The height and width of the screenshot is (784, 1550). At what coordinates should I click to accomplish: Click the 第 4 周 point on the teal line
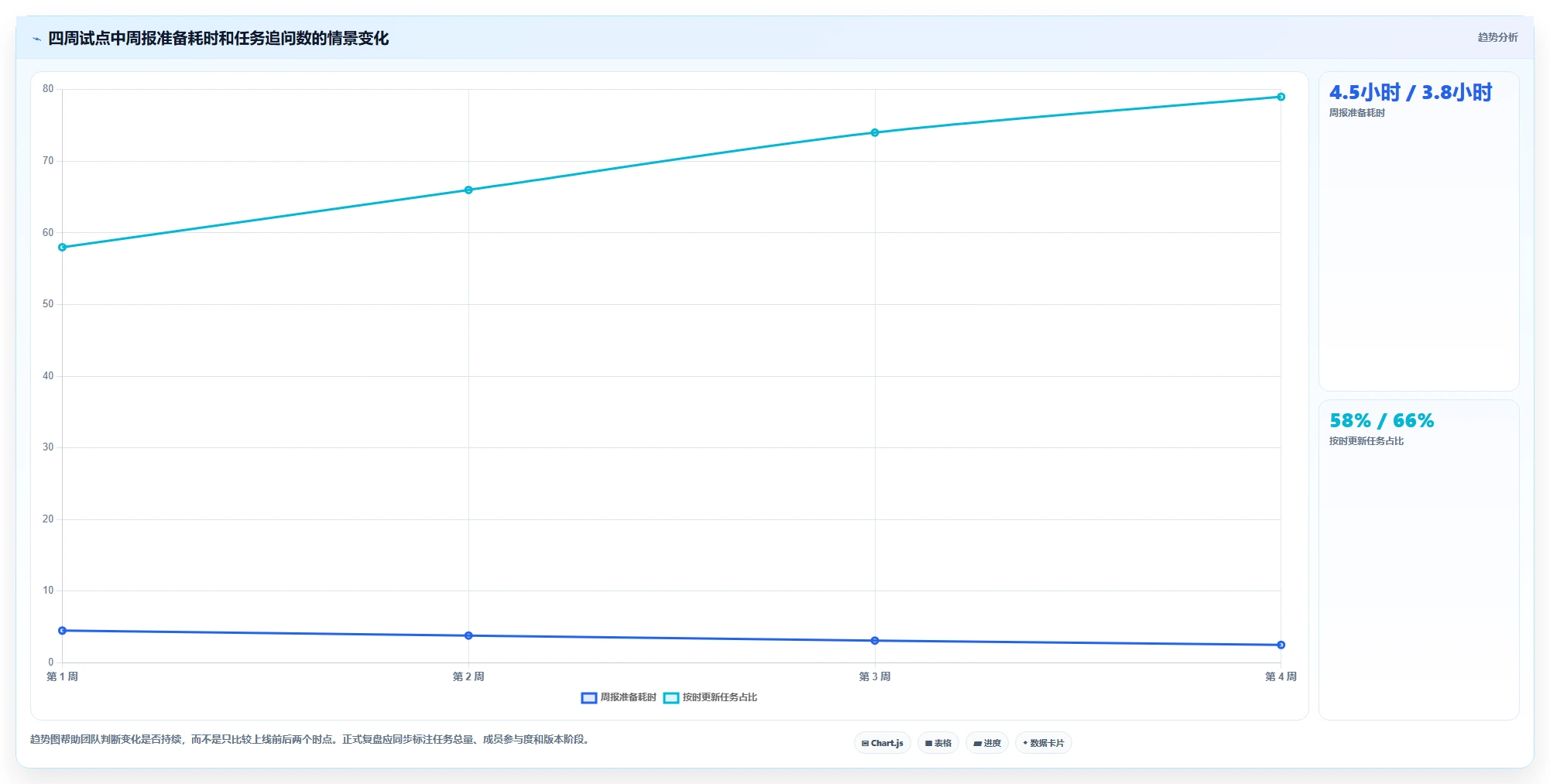point(1281,97)
